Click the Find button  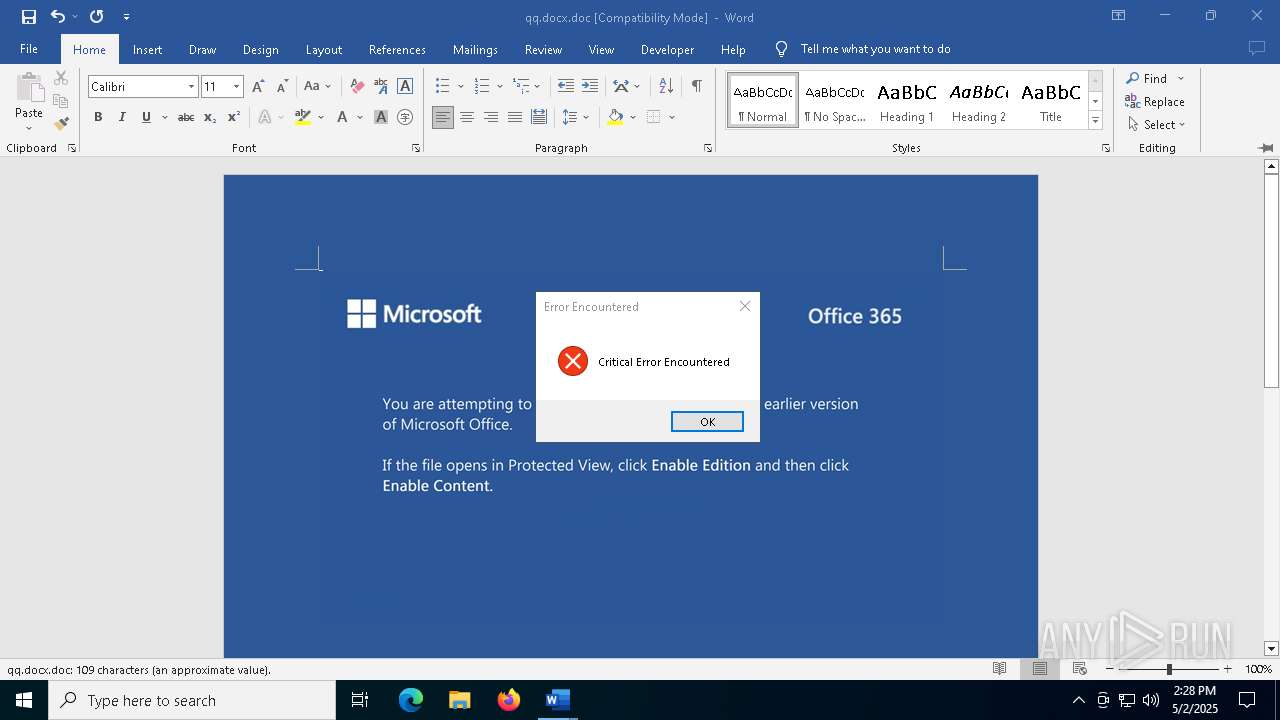point(1146,78)
